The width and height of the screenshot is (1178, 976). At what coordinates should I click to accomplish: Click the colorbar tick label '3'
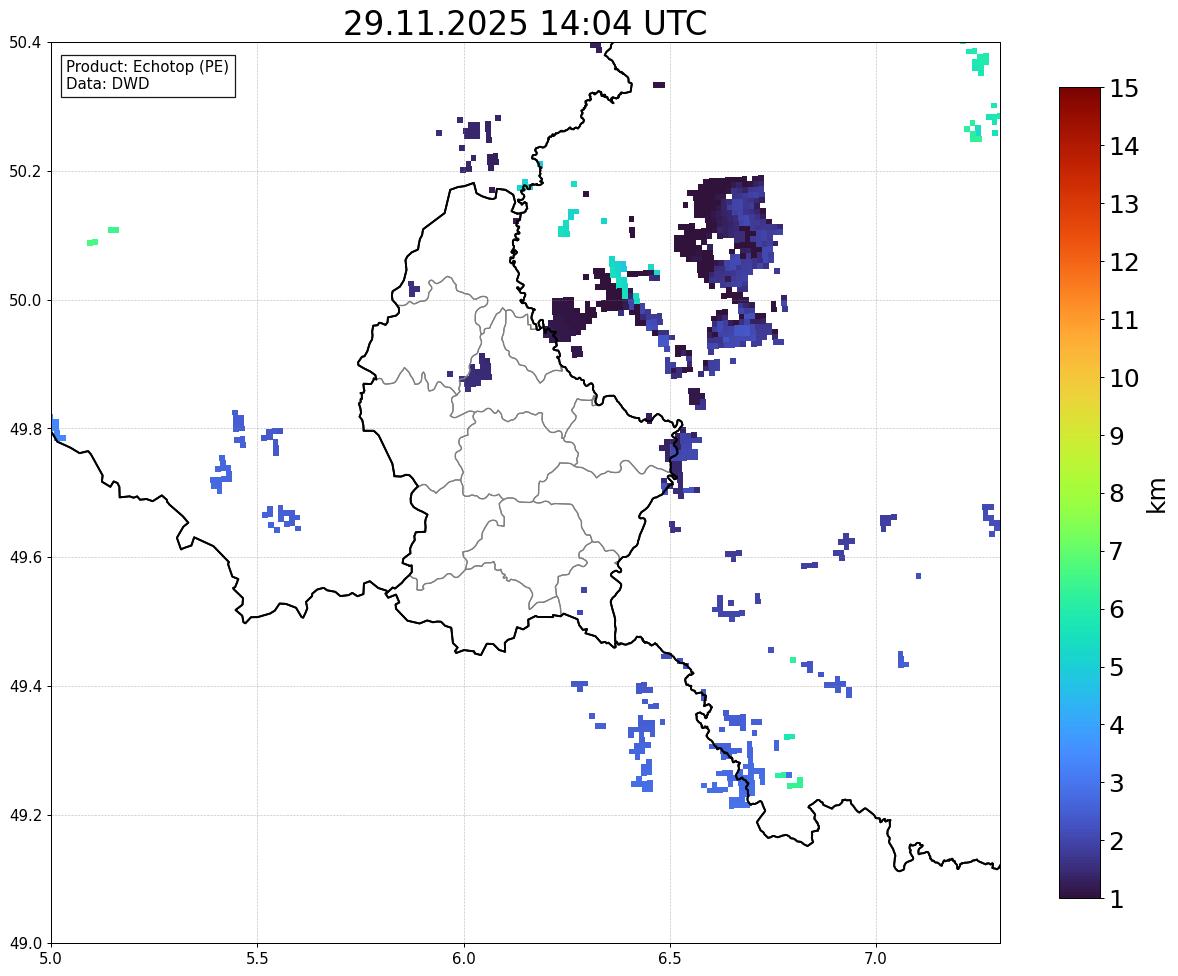[1116, 783]
